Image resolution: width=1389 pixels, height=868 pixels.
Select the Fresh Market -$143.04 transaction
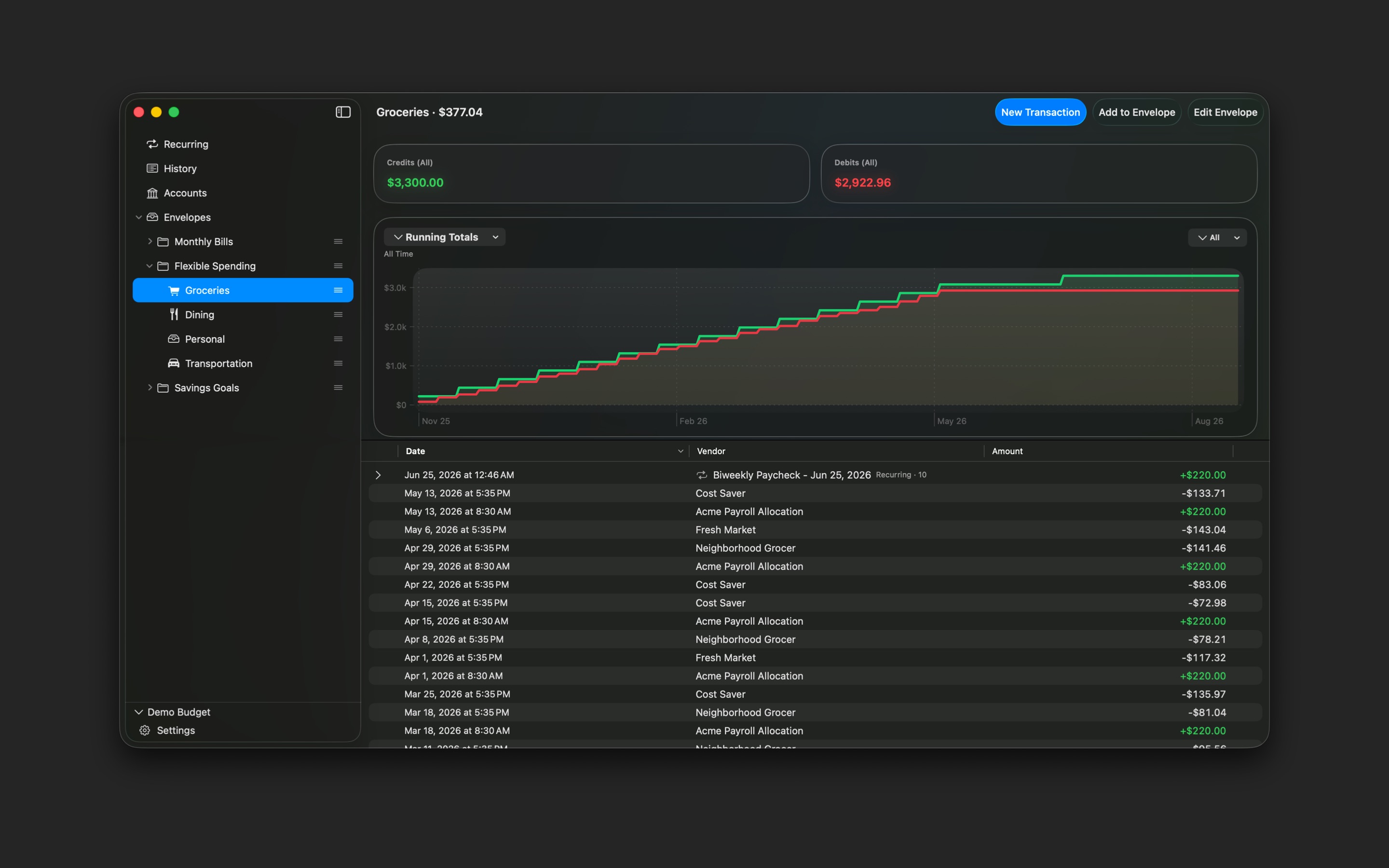pyautogui.click(x=815, y=530)
